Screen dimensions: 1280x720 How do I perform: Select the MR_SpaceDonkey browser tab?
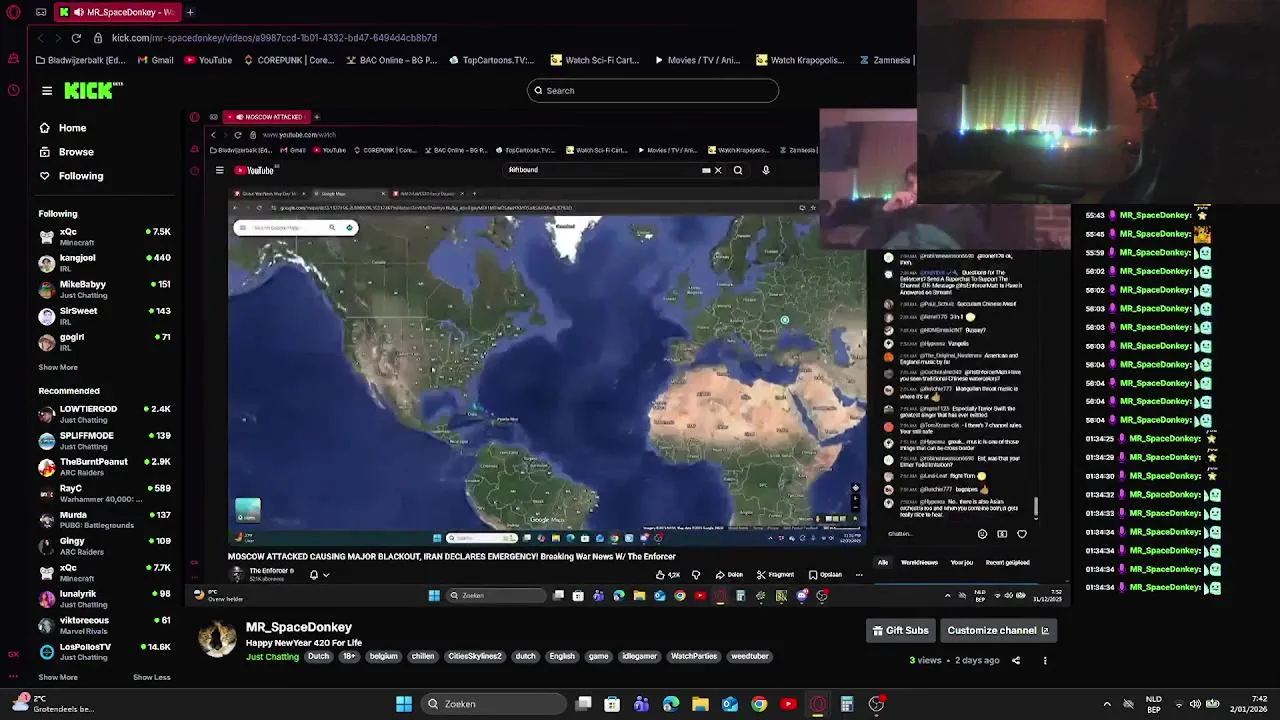[x=116, y=12]
